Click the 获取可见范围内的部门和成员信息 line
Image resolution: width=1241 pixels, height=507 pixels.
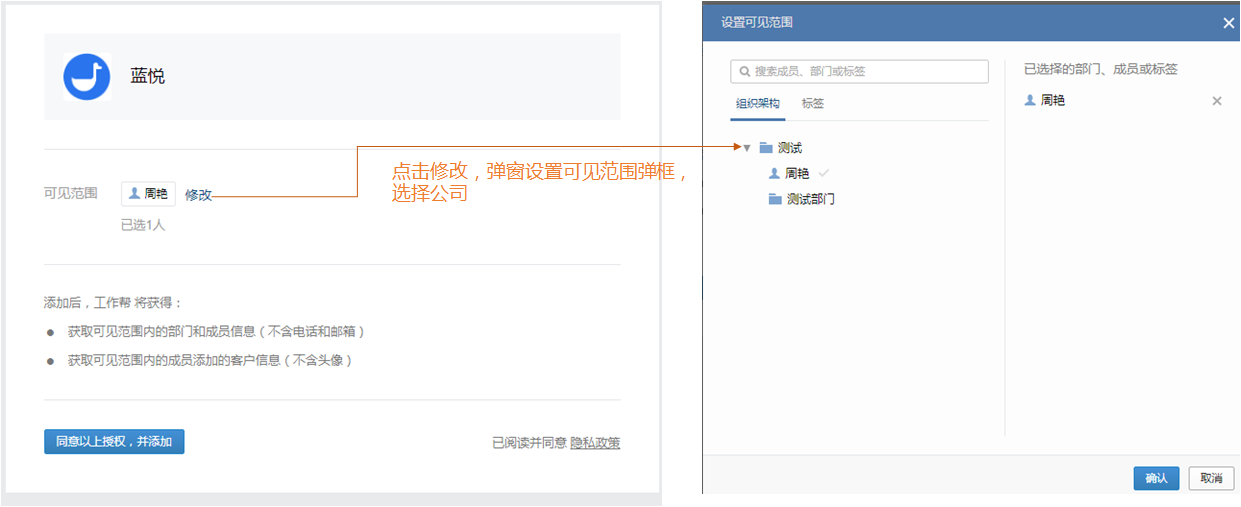pyautogui.click(x=216, y=331)
